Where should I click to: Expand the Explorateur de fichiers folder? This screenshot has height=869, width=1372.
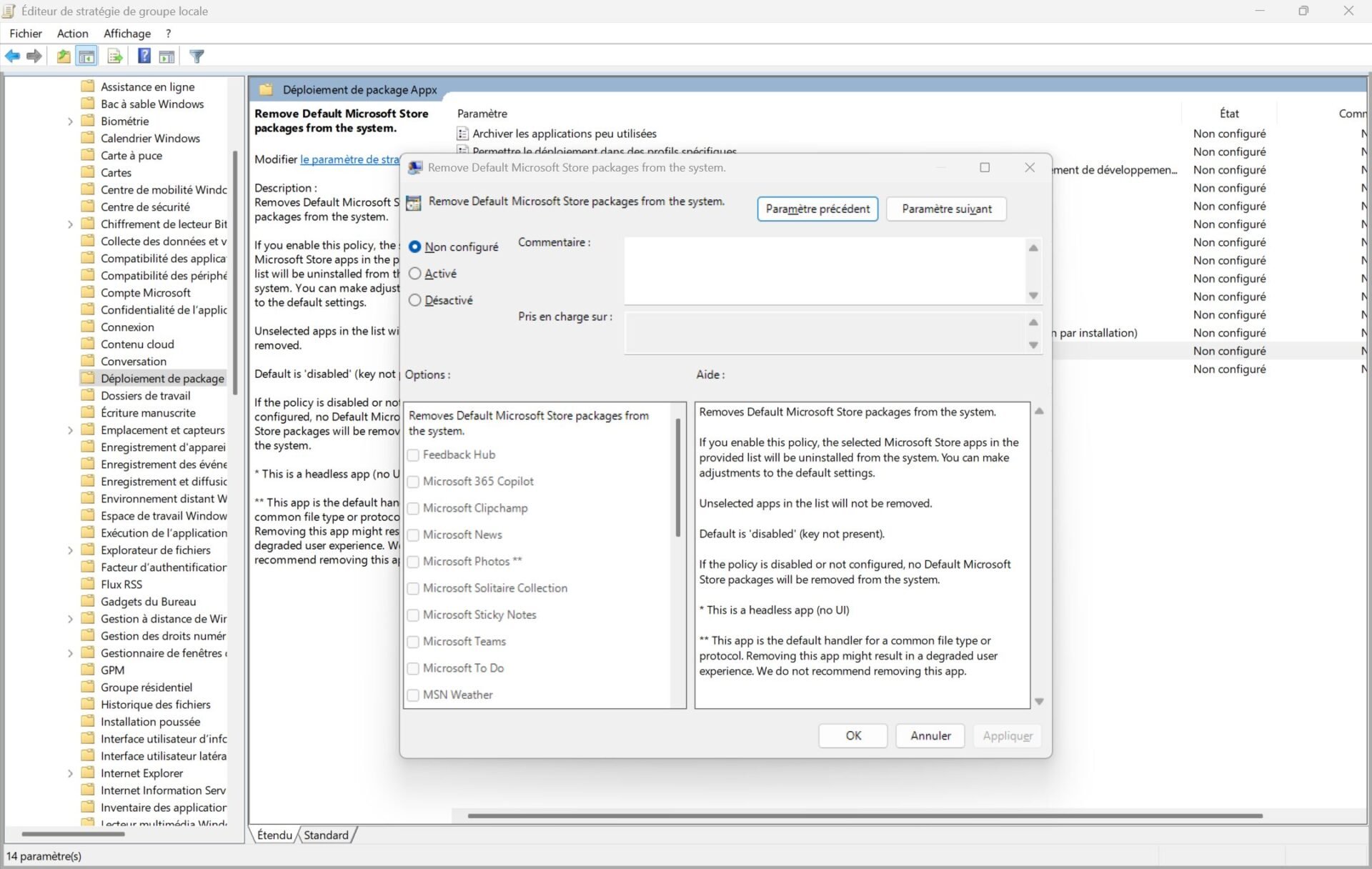(x=70, y=550)
